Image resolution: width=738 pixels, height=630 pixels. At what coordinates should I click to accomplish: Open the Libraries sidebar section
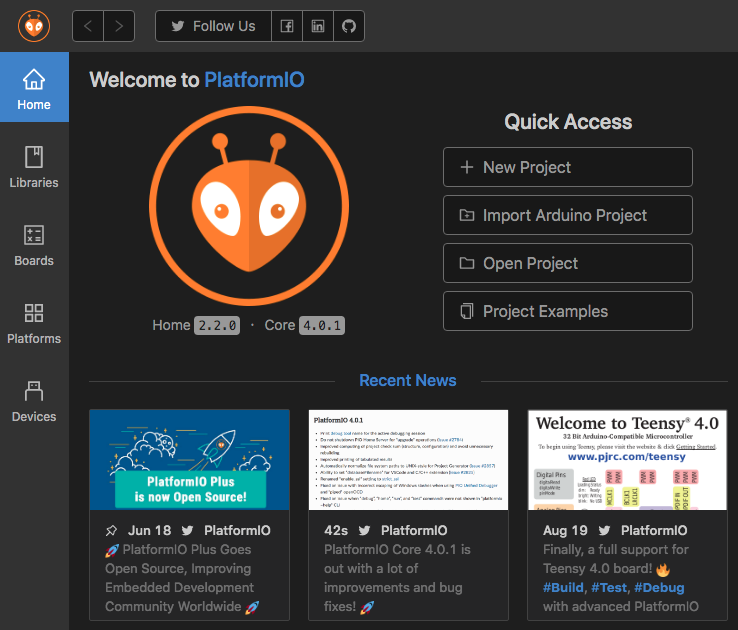coord(34,167)
